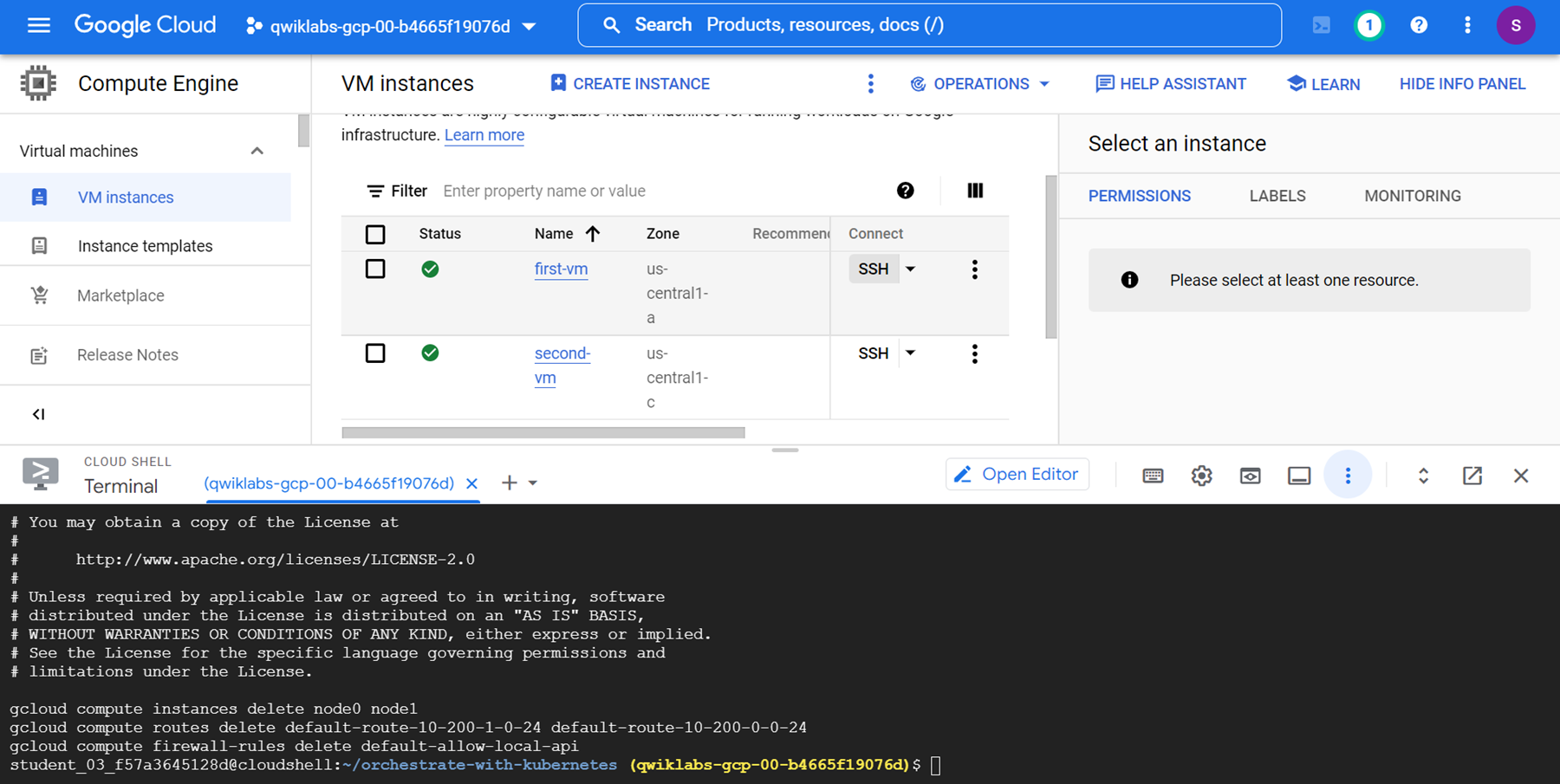Open Cloud Shell terminal settings gear
The width and height of the screenshot is (1560, 784).
click(x=1201, y=476)
